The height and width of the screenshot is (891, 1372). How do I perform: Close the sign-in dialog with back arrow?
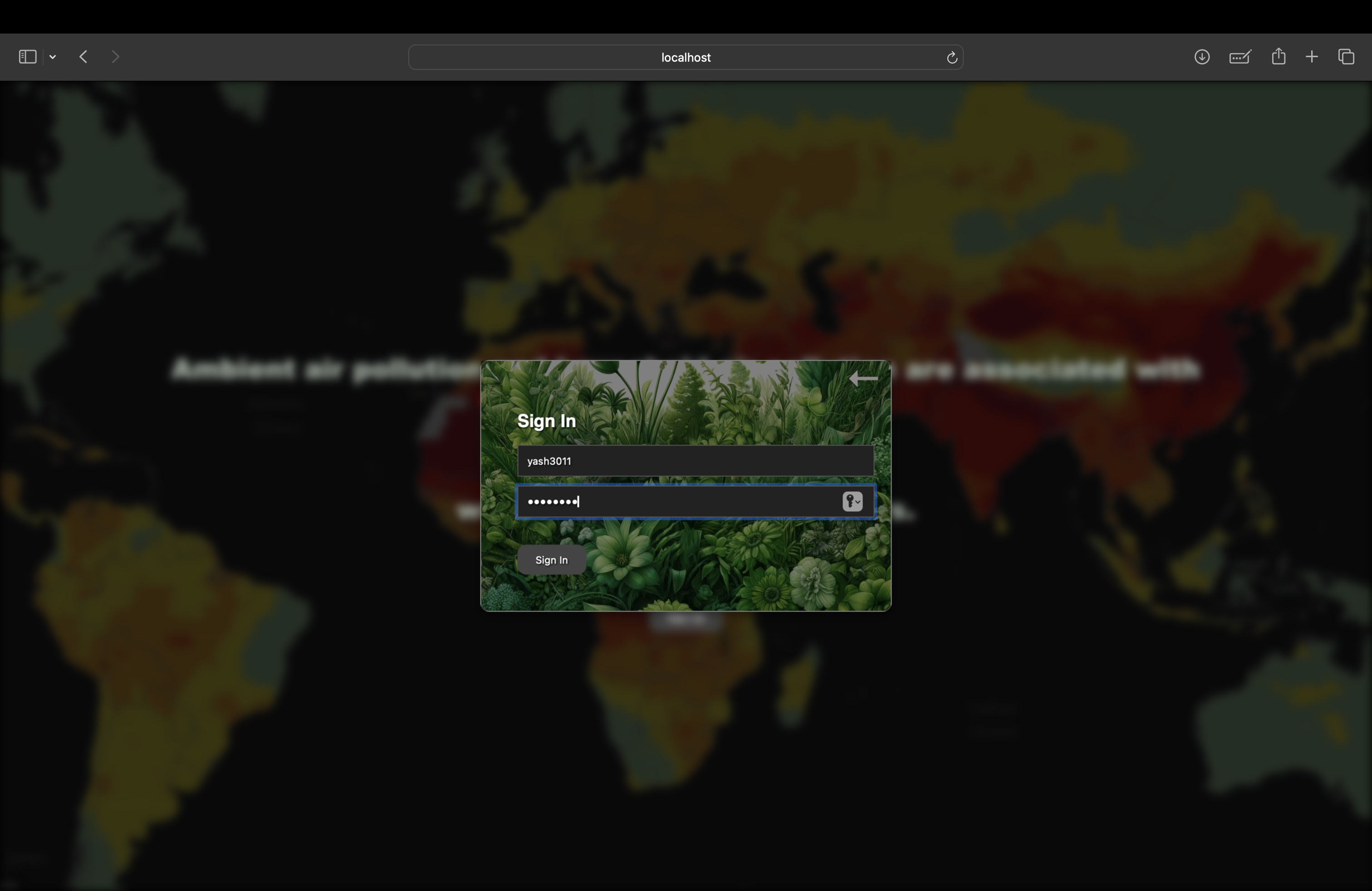pyautogui.click(x=863, y=379)
